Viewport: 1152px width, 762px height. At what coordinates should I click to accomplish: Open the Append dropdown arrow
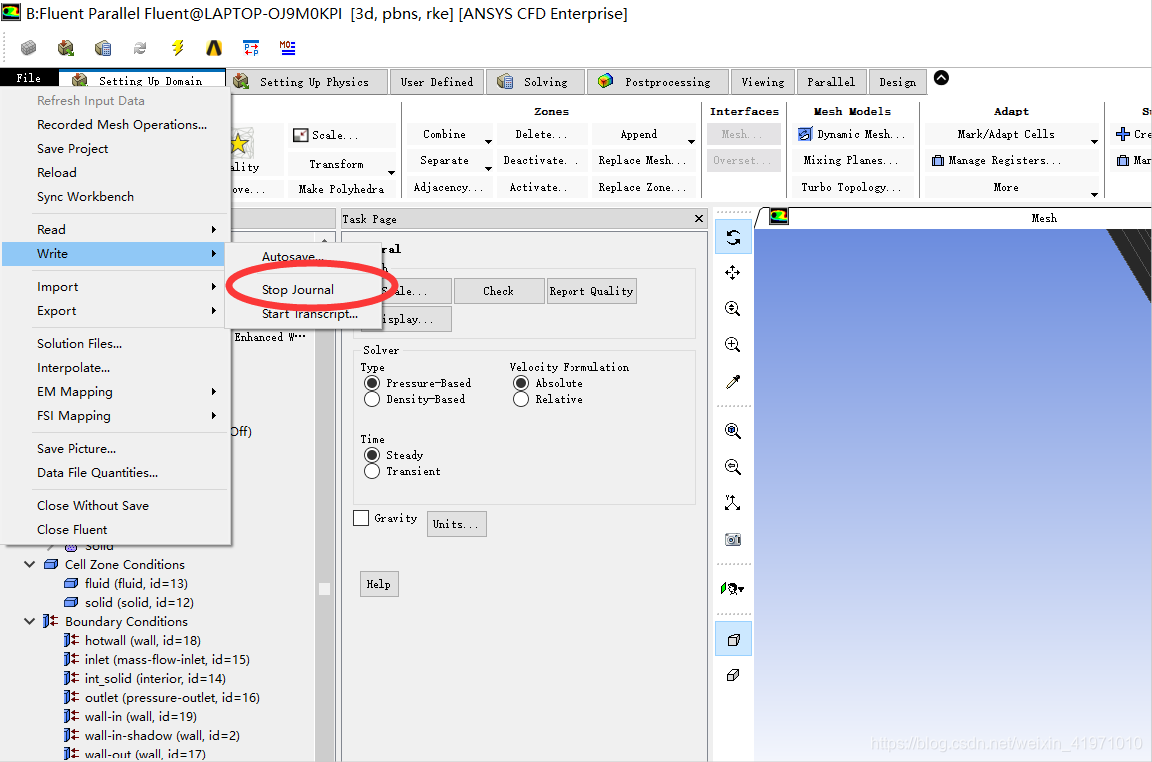pos(691,140)
